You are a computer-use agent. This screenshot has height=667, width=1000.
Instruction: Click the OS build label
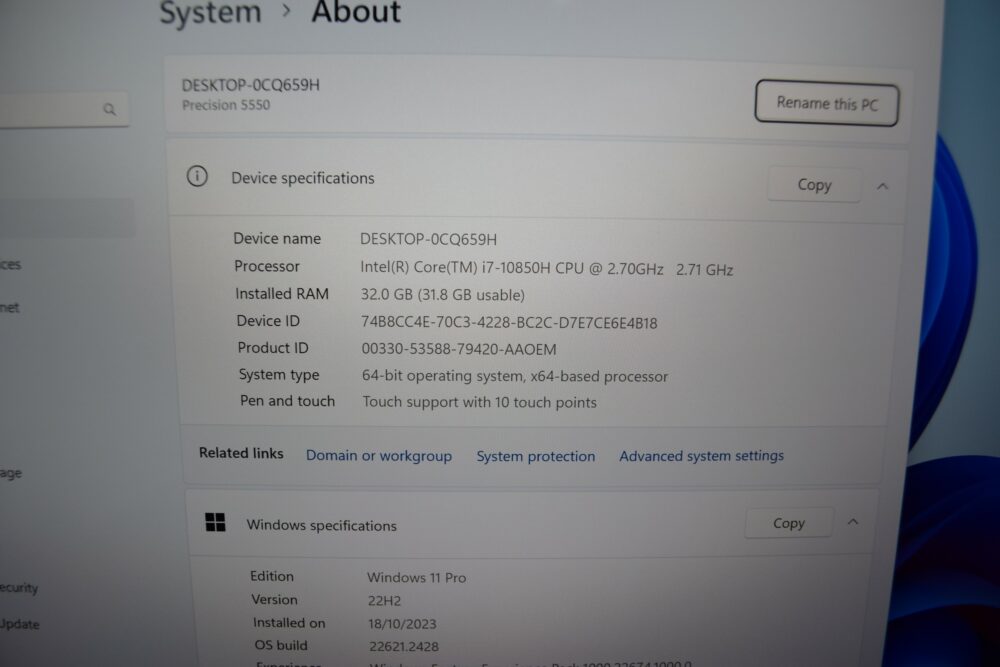(281, 645)
